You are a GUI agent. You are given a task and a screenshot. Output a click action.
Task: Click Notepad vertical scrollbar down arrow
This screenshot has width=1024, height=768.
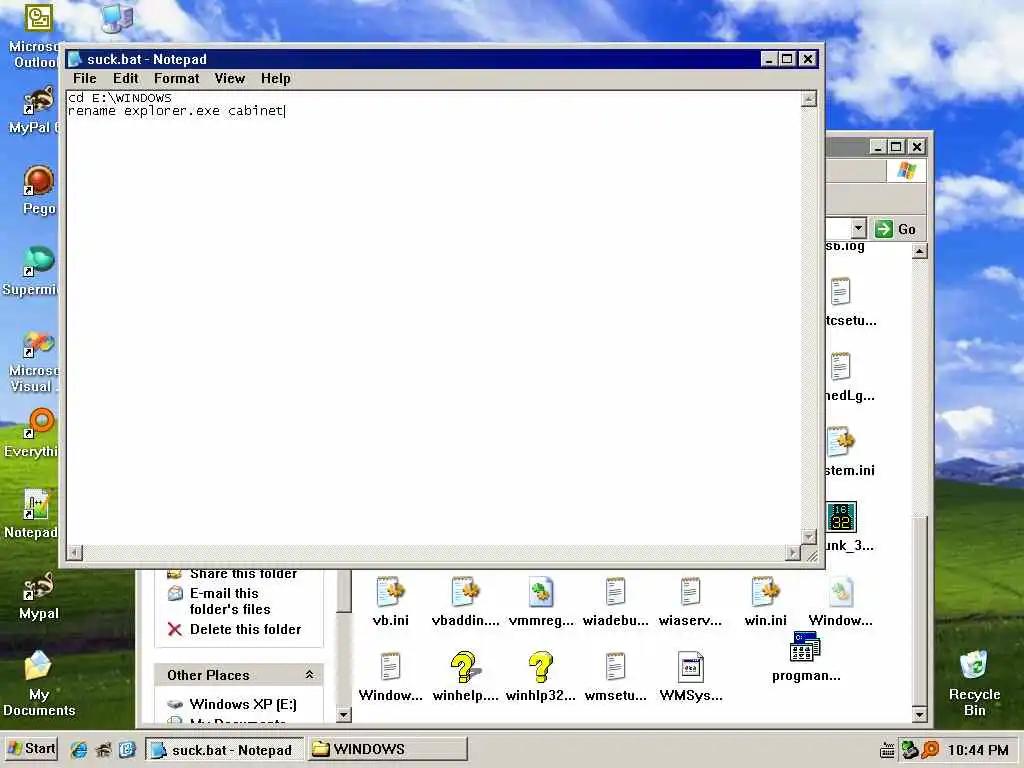808,536
